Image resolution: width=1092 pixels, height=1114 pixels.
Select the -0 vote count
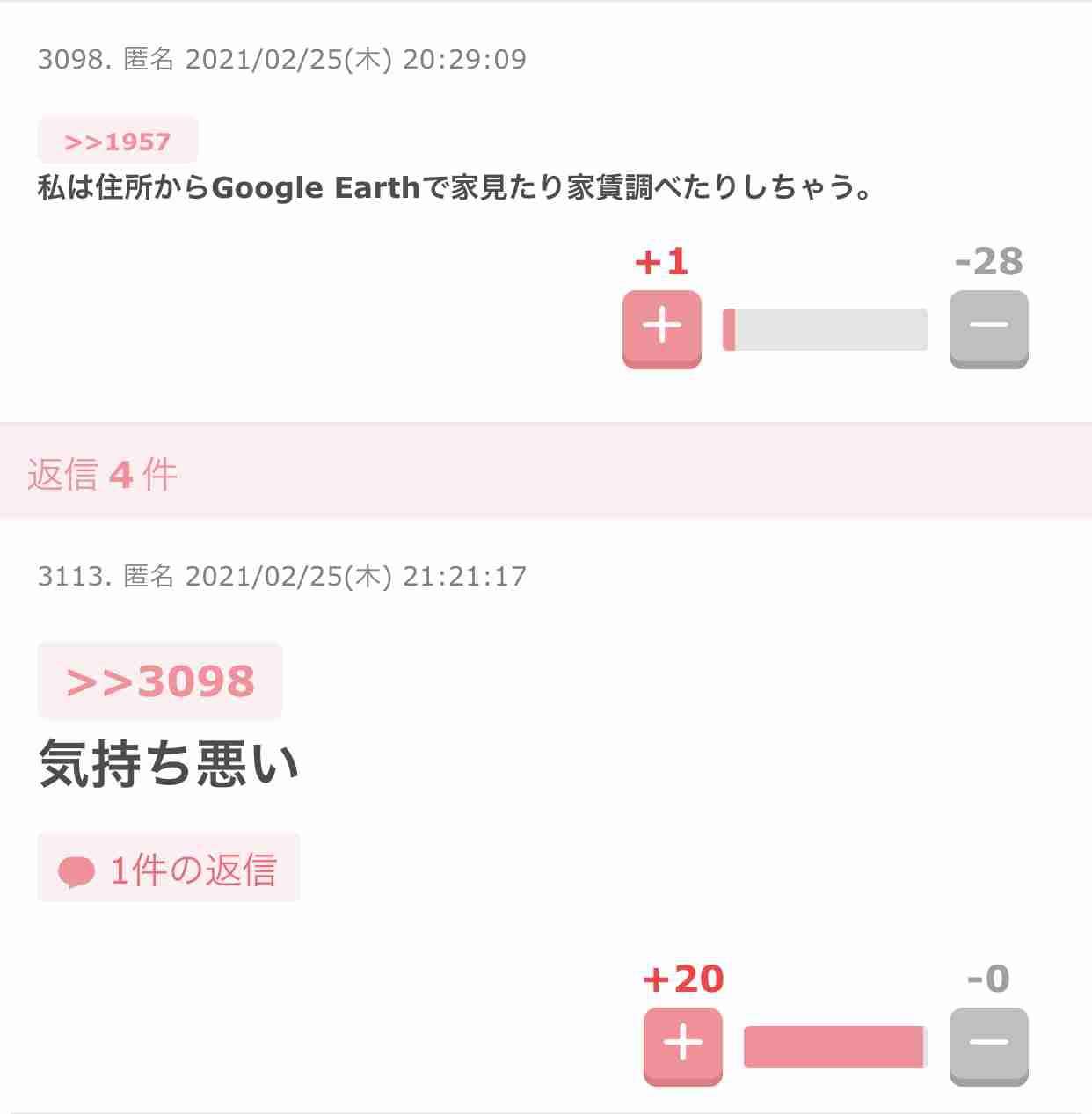coord(988,979)
